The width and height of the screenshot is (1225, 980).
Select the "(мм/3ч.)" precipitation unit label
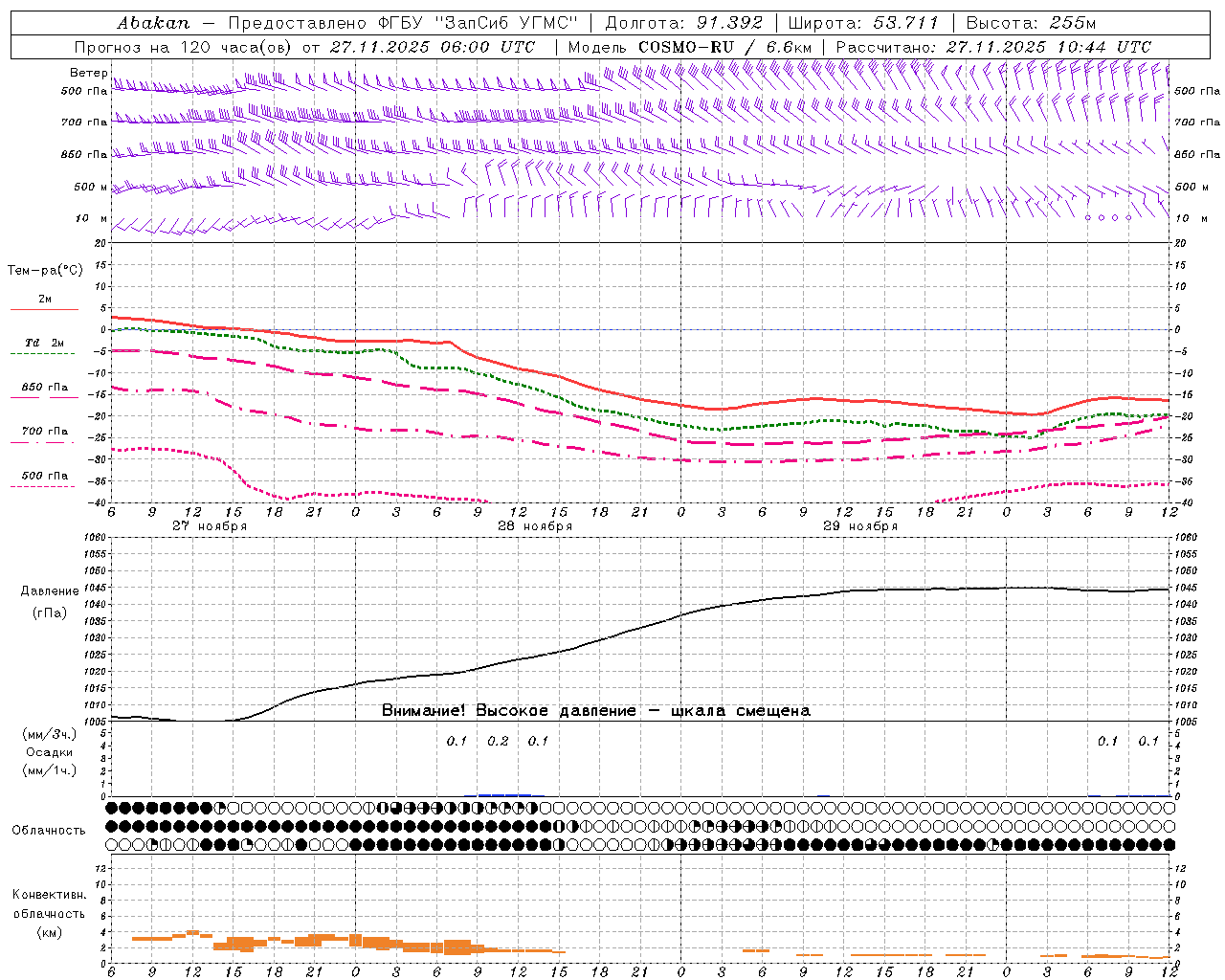coord(50,734)
